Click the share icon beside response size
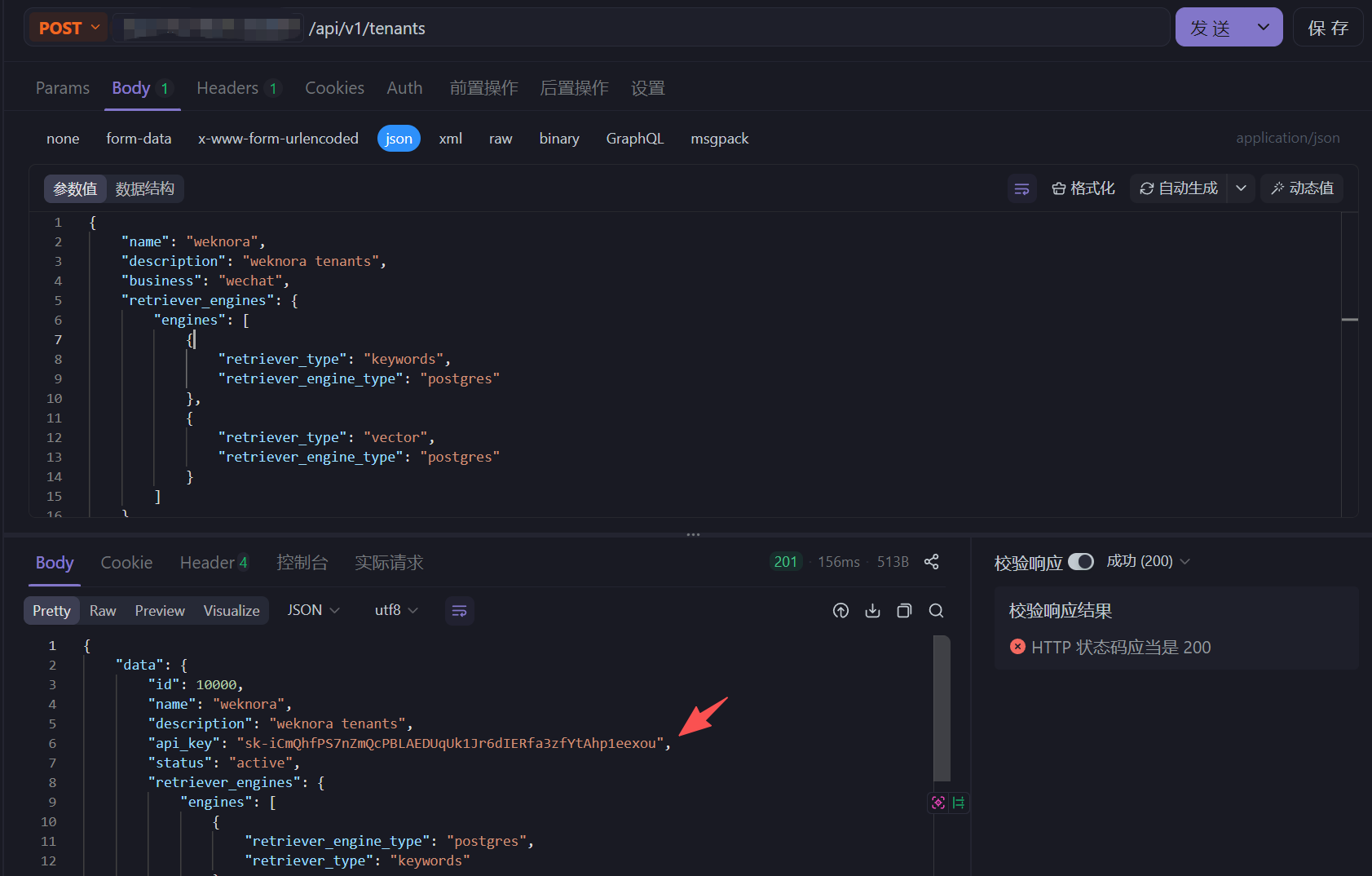Viewport: 1372px width, 876px height. point(931,562)
